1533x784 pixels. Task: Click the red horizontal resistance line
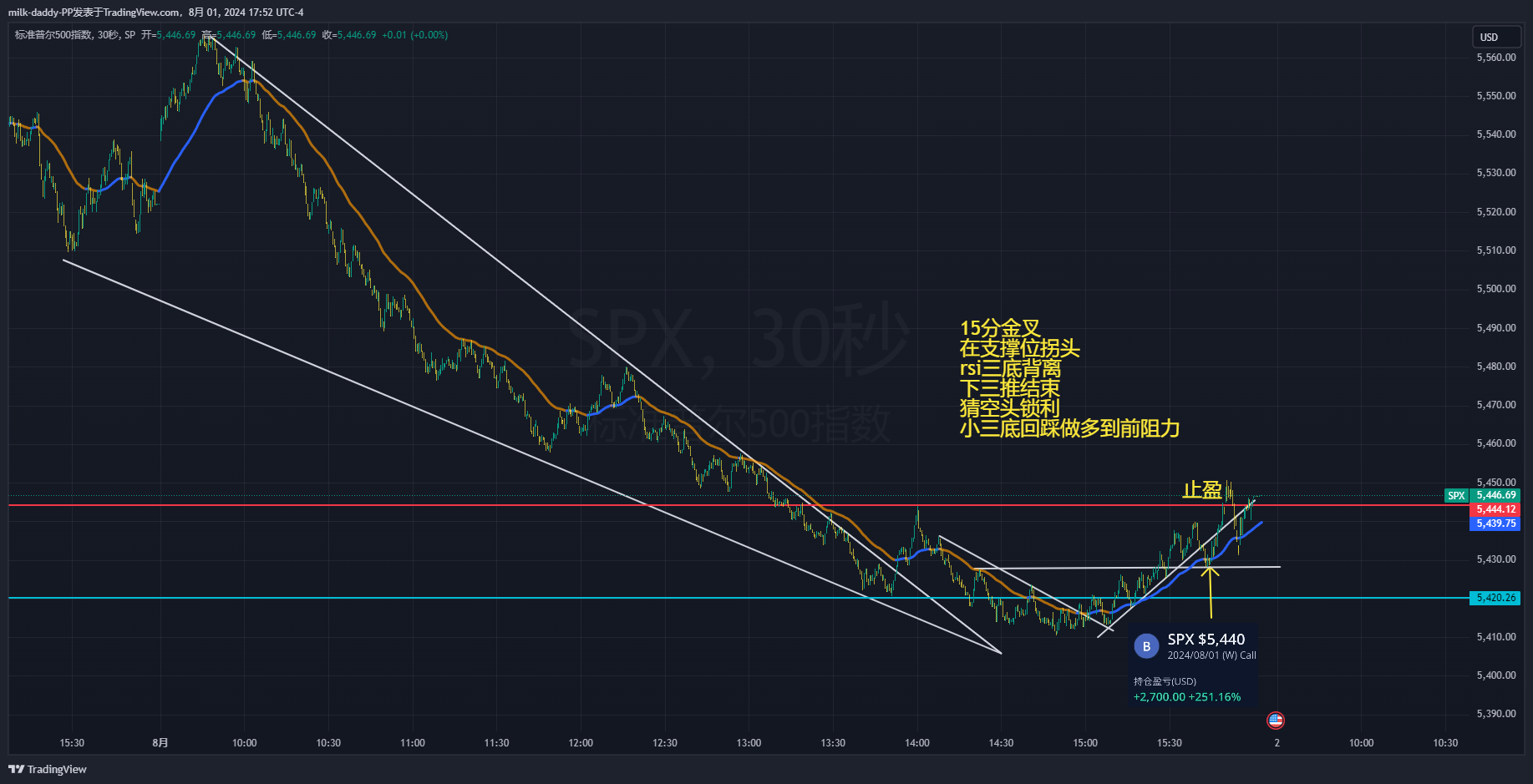click(x=501, y=505)
